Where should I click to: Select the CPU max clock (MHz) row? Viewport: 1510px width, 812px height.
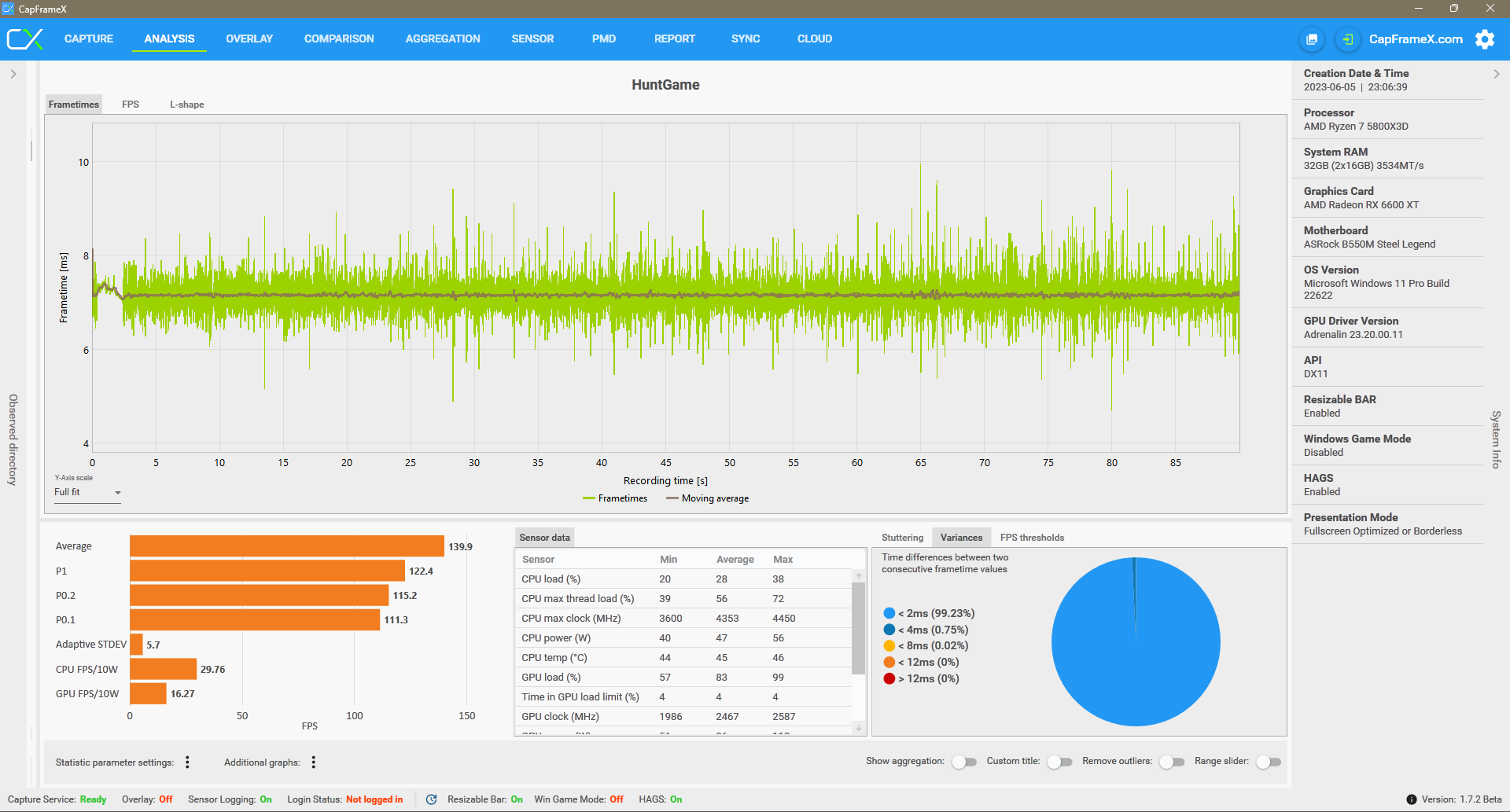point(683,619)
